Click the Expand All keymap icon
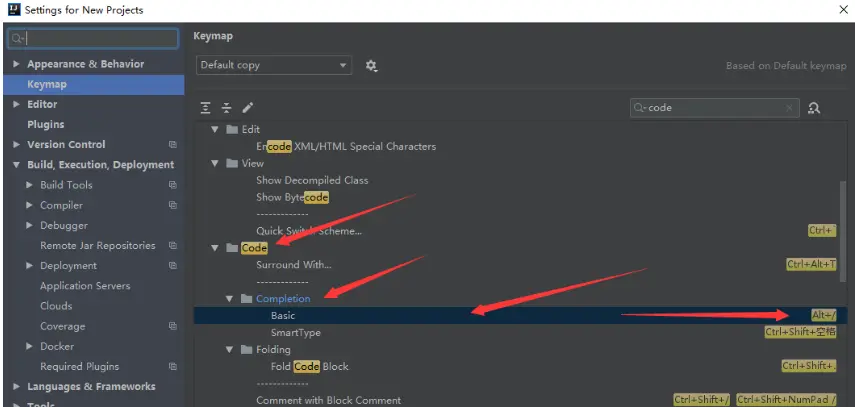Viewport: 855px width, 407px height. (205, 108)
